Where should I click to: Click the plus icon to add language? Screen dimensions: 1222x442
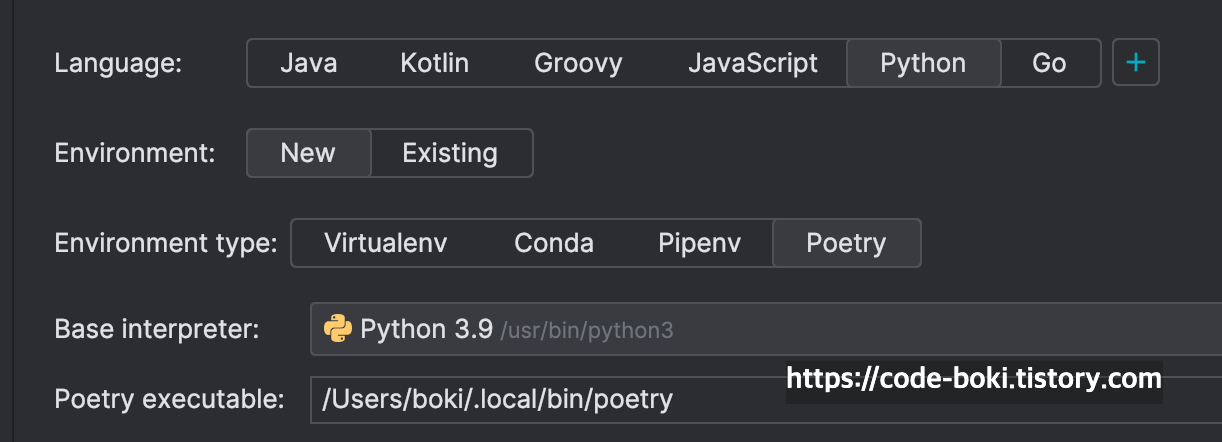tap(1136, 63)
